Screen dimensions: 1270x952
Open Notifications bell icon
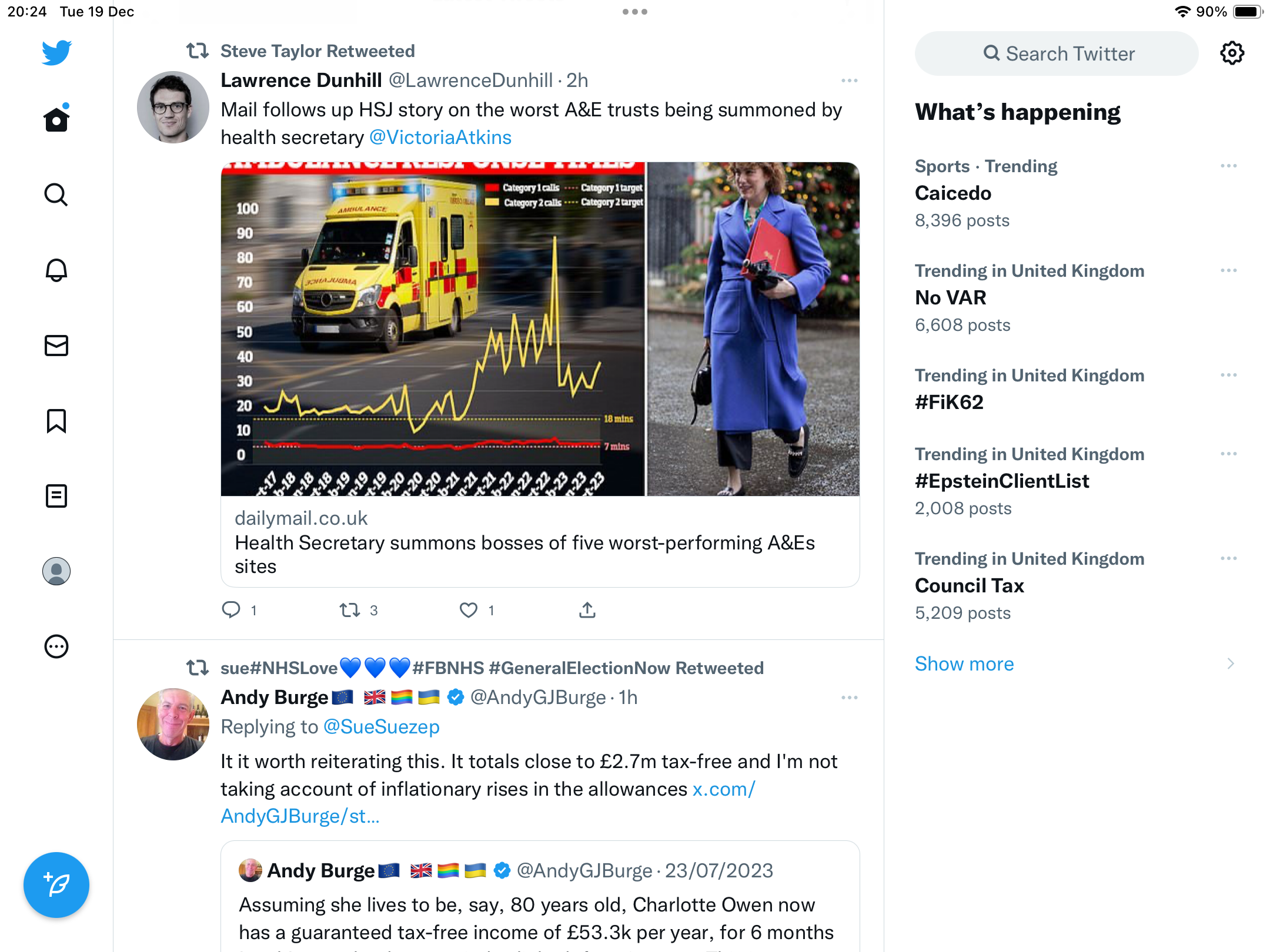[56, 270]
